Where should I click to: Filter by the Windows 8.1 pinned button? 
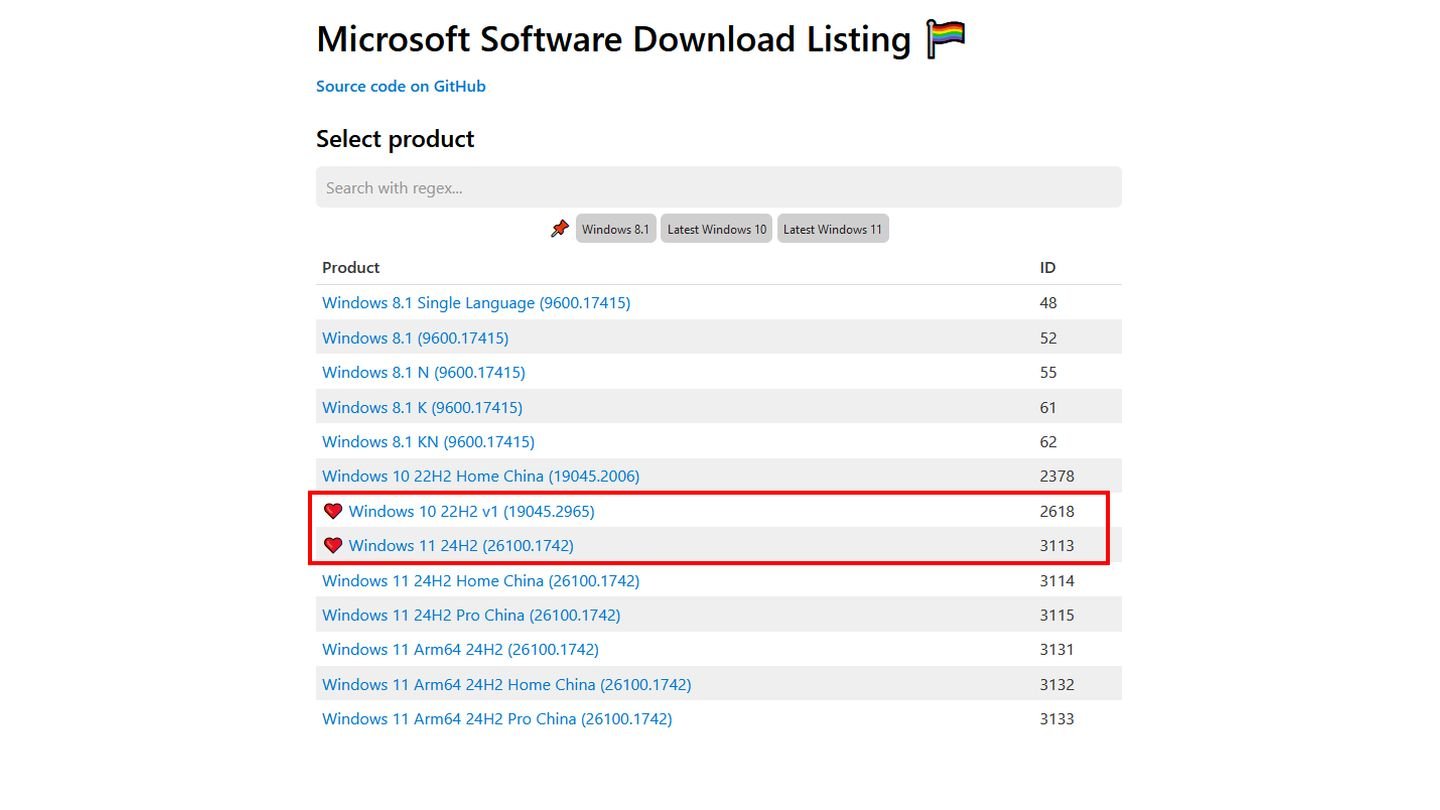[x=616, y=229]
